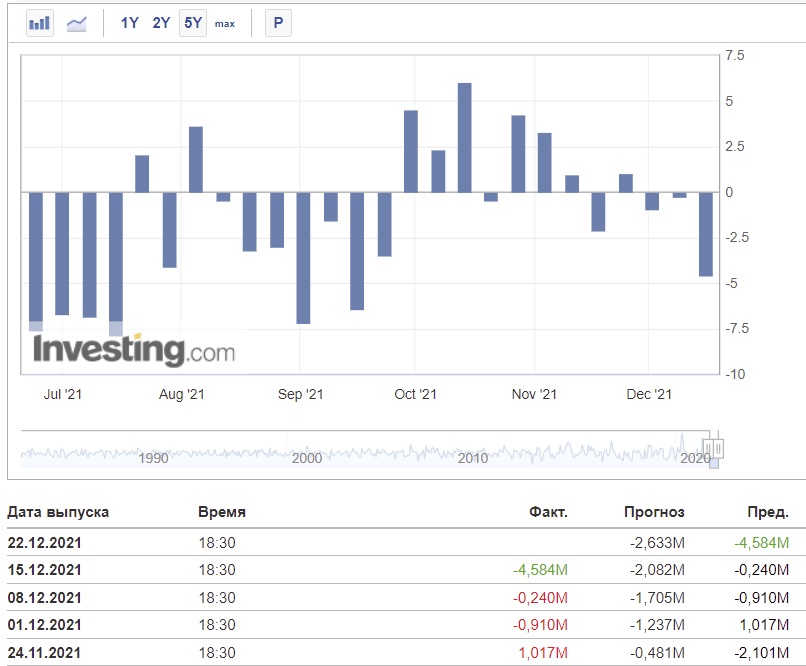The image size is (806, 666).
Task: Click the 1990 area in navigator timeline
Action: coord(153,457)
